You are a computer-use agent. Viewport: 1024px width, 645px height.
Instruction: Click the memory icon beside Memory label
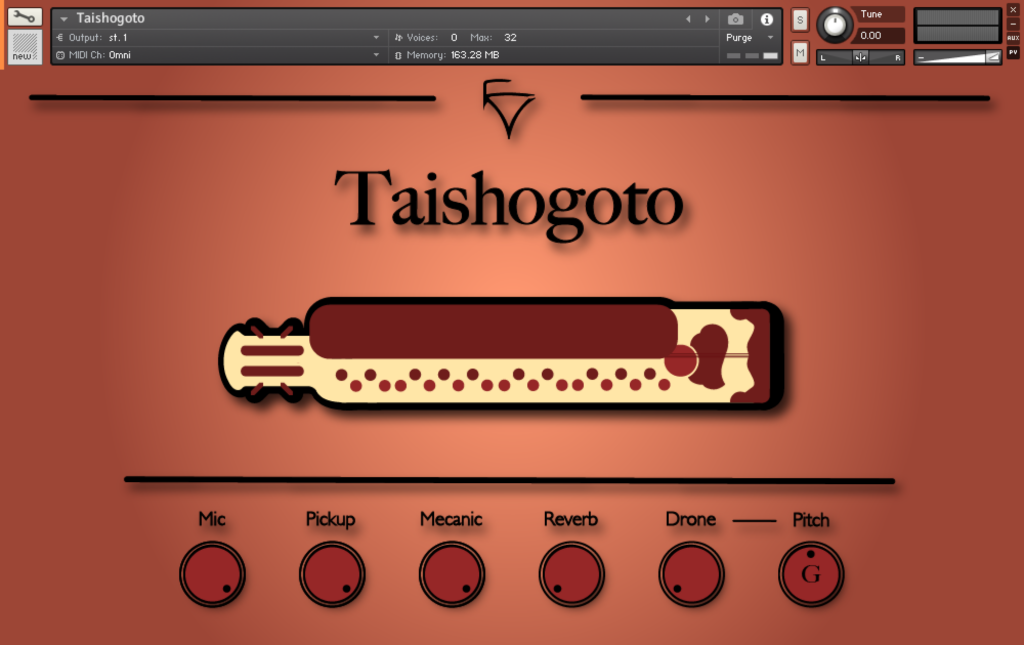click(398, 55)
